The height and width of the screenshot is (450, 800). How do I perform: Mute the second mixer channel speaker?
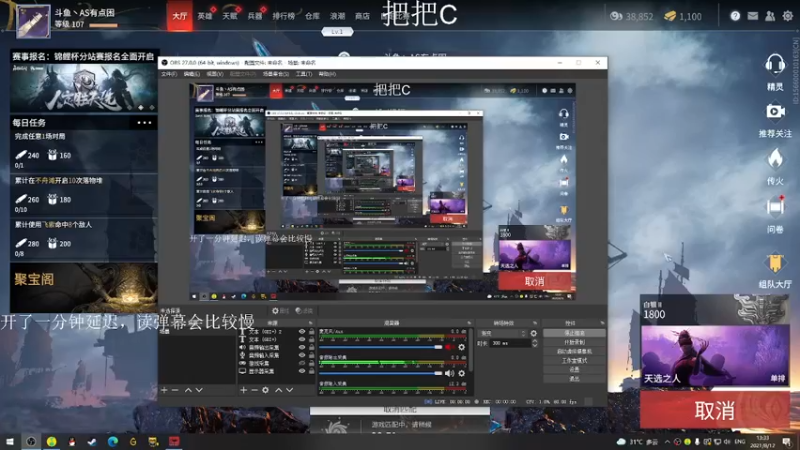pyautogui.click(x=449, y=373)
